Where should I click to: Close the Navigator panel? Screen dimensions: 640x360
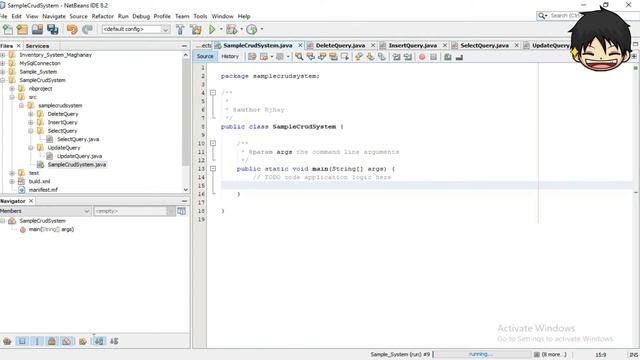(x=31, y=201)
